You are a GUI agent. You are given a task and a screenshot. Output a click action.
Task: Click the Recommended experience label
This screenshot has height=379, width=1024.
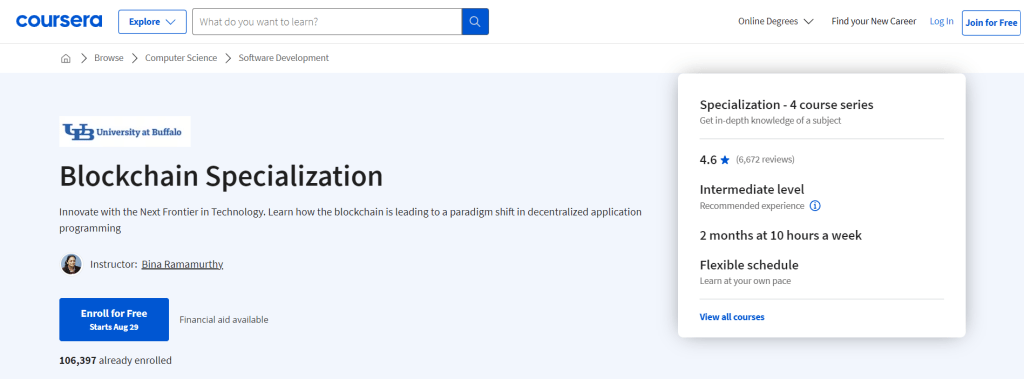pyautogui.click(x=752, y=206)
